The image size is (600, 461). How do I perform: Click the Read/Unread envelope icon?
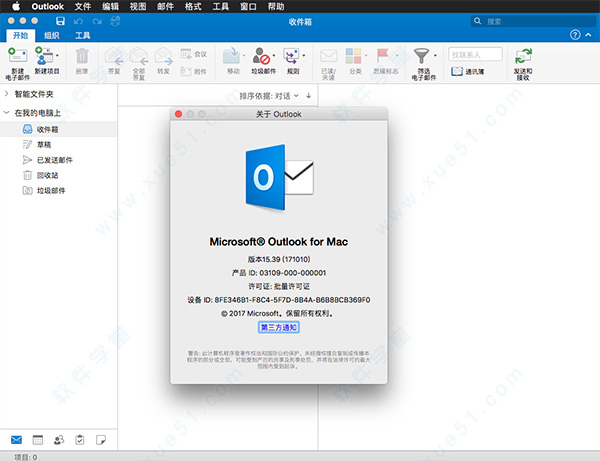pos(328,56)
